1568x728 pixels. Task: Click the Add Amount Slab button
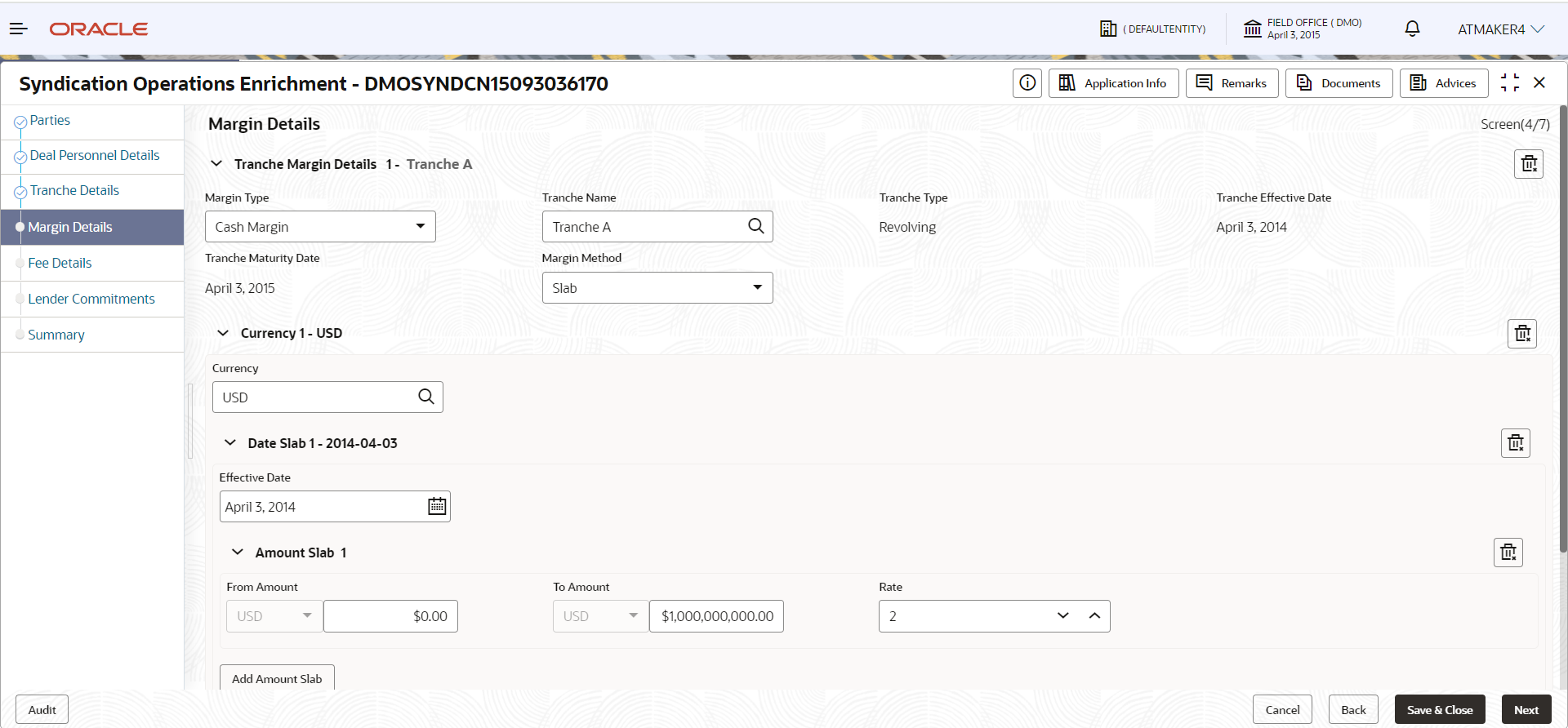277,678
